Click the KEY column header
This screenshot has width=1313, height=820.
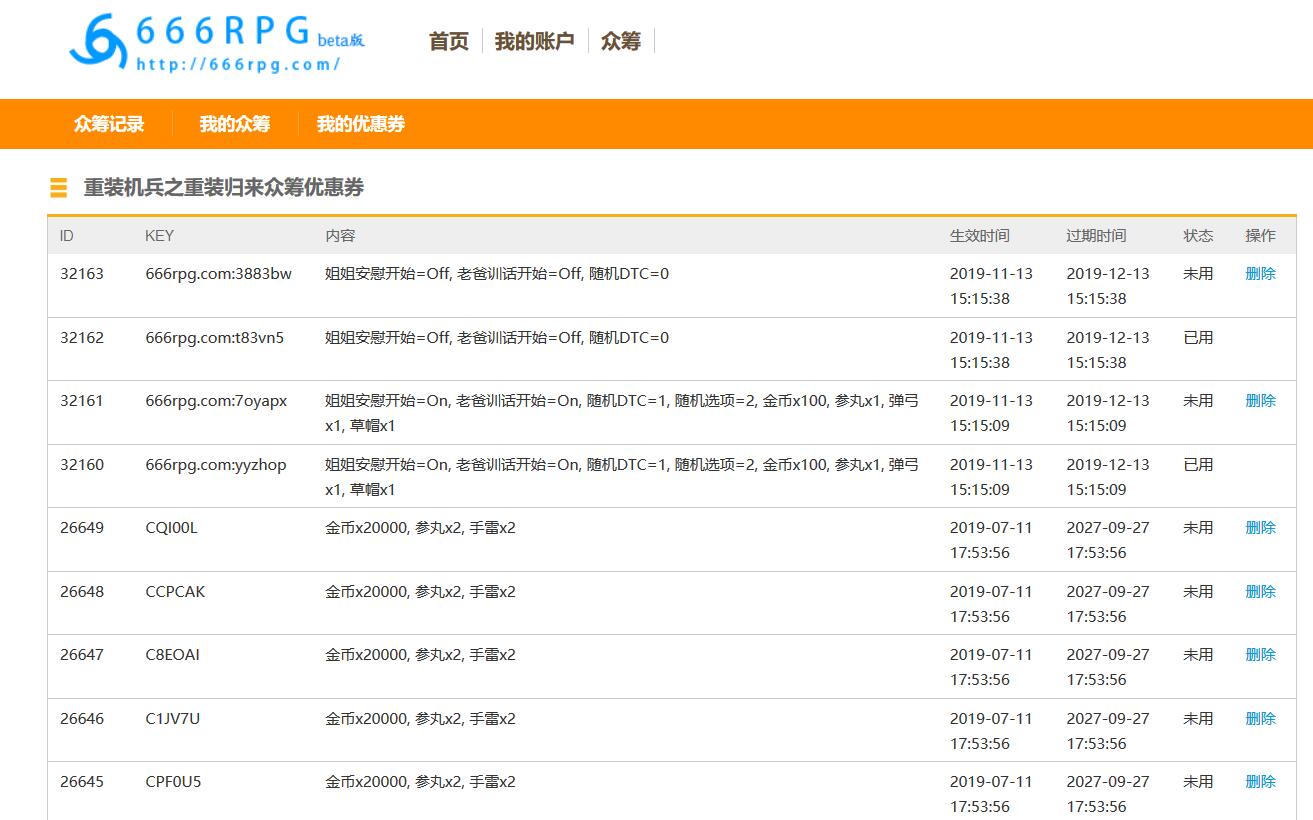click(x=159, y=236)
